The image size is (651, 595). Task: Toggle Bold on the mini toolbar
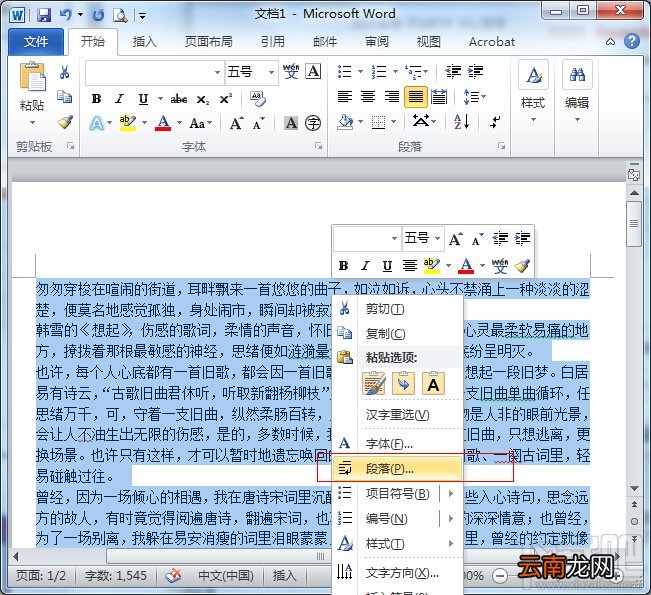(343, 266)
